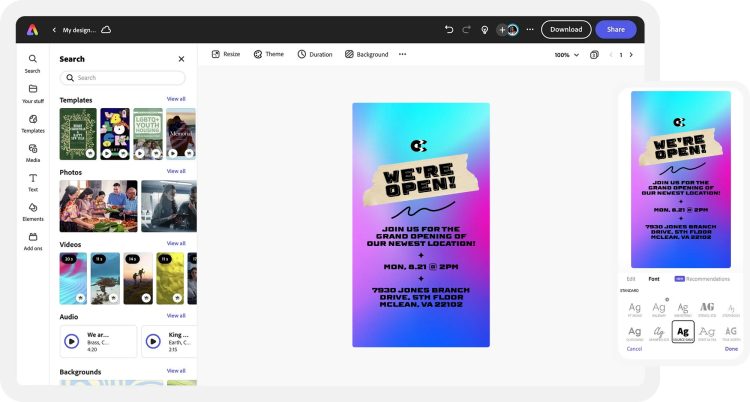Select the colorful letters template thumbnail

[x=115, y=134]
